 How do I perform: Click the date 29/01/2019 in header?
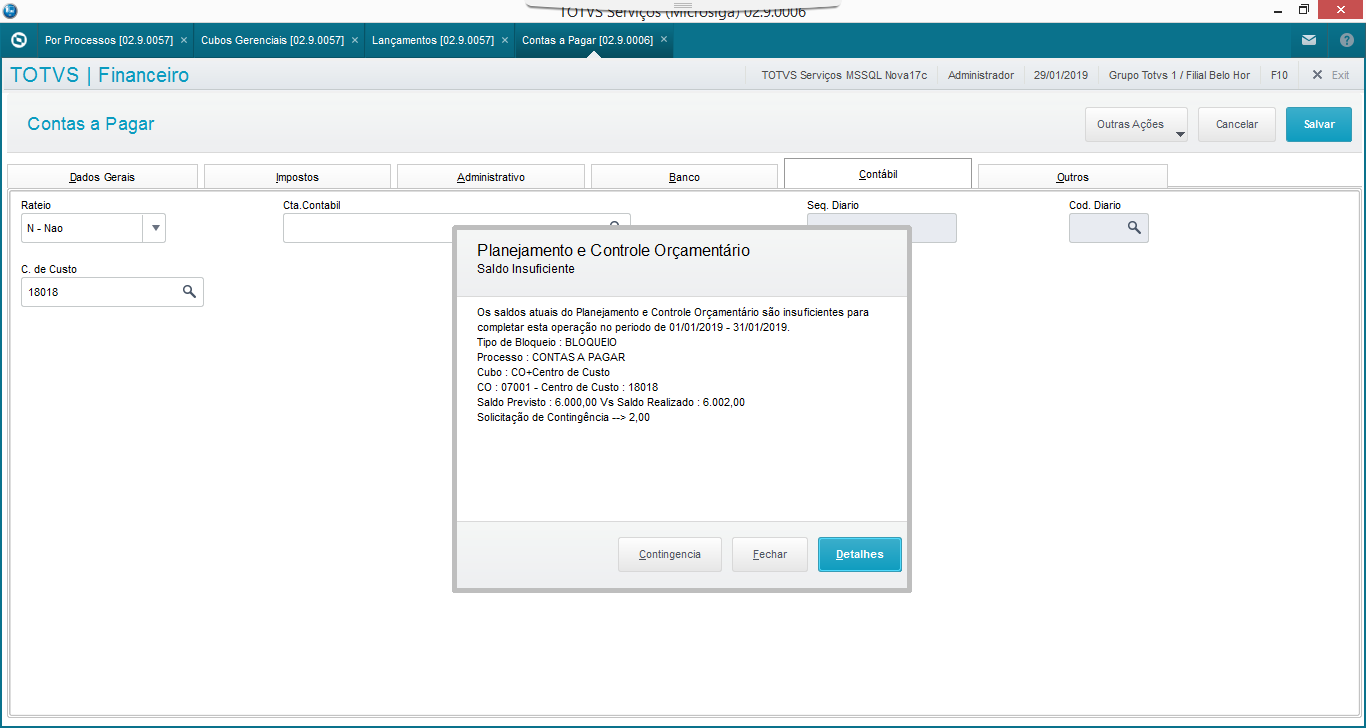coord(1060,75)
